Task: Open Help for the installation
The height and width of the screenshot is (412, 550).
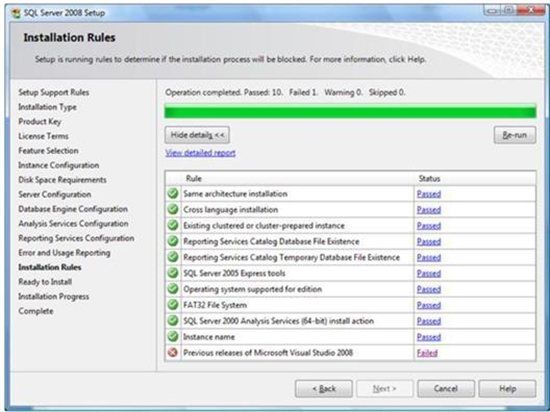Action: pos(507,389)
